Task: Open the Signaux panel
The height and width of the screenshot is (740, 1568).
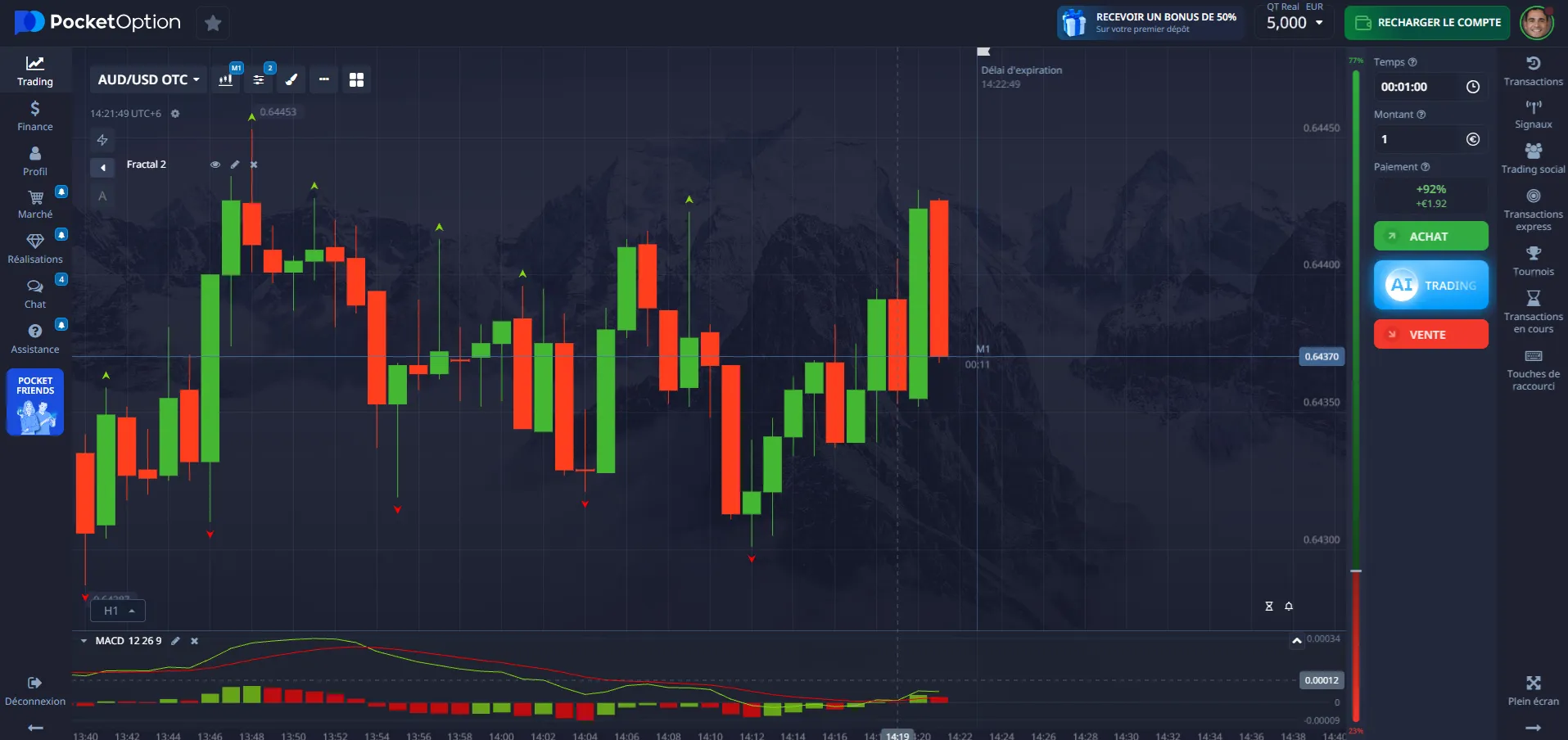Action: tap(1533, 114)
